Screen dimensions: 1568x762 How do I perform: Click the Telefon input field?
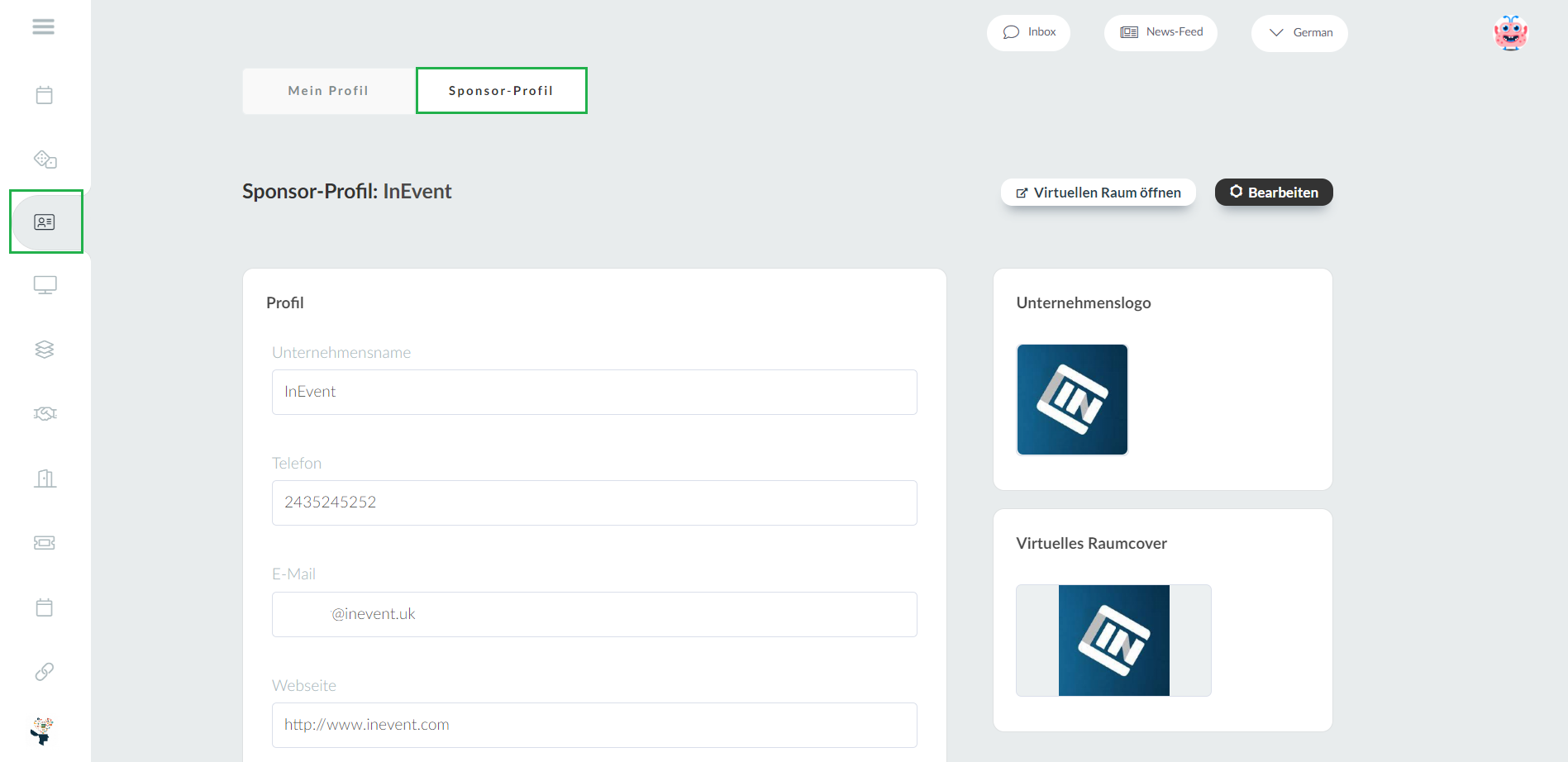594,502
